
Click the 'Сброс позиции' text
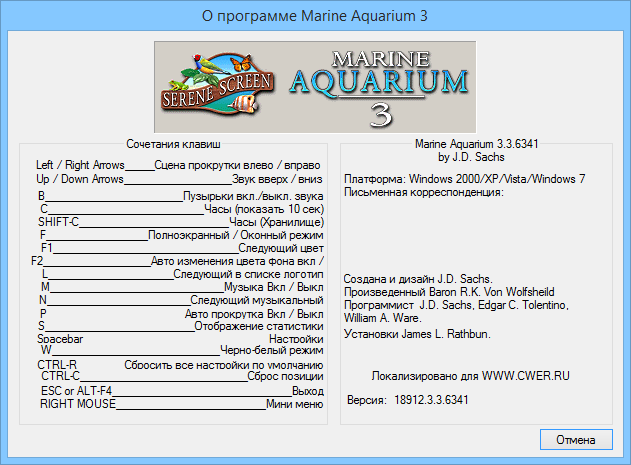(285, 376)
